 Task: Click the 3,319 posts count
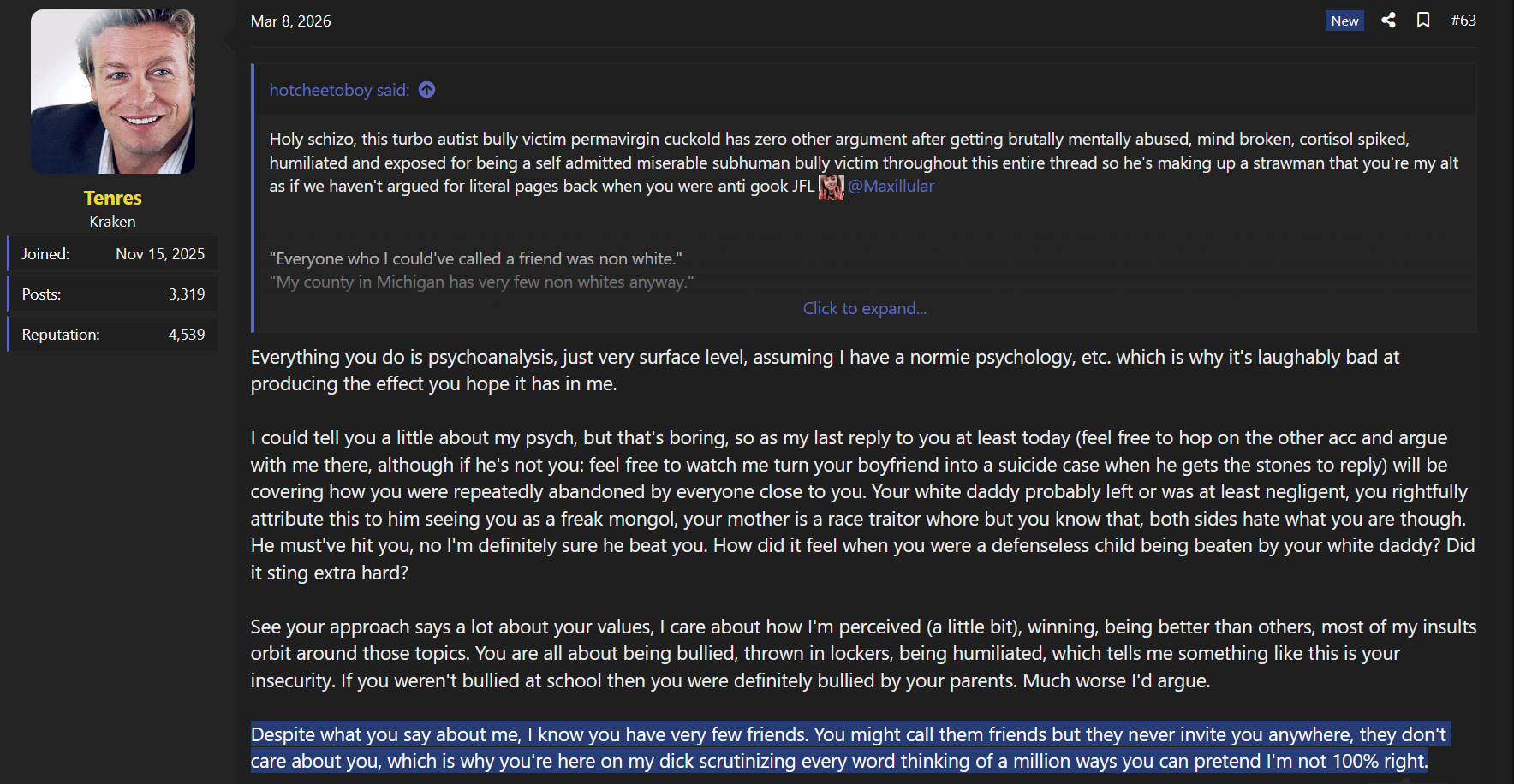[x=187, y=294]
